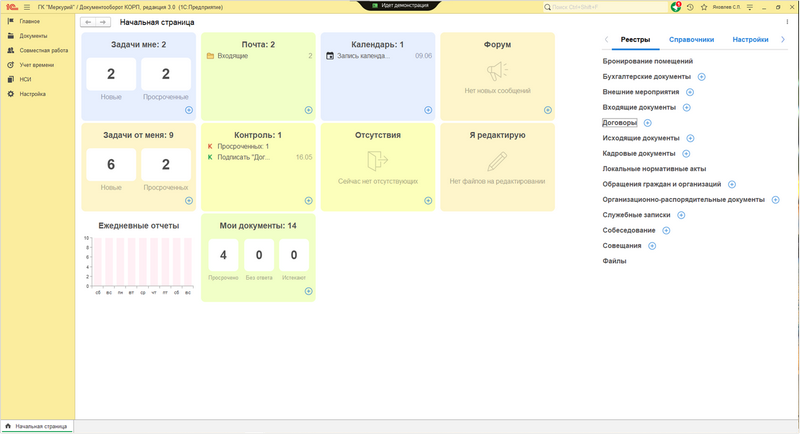Click plus icon next to Договоры
Image resolution: width=800 pixels, height=434 pixels.
click(x=647, y=123)
